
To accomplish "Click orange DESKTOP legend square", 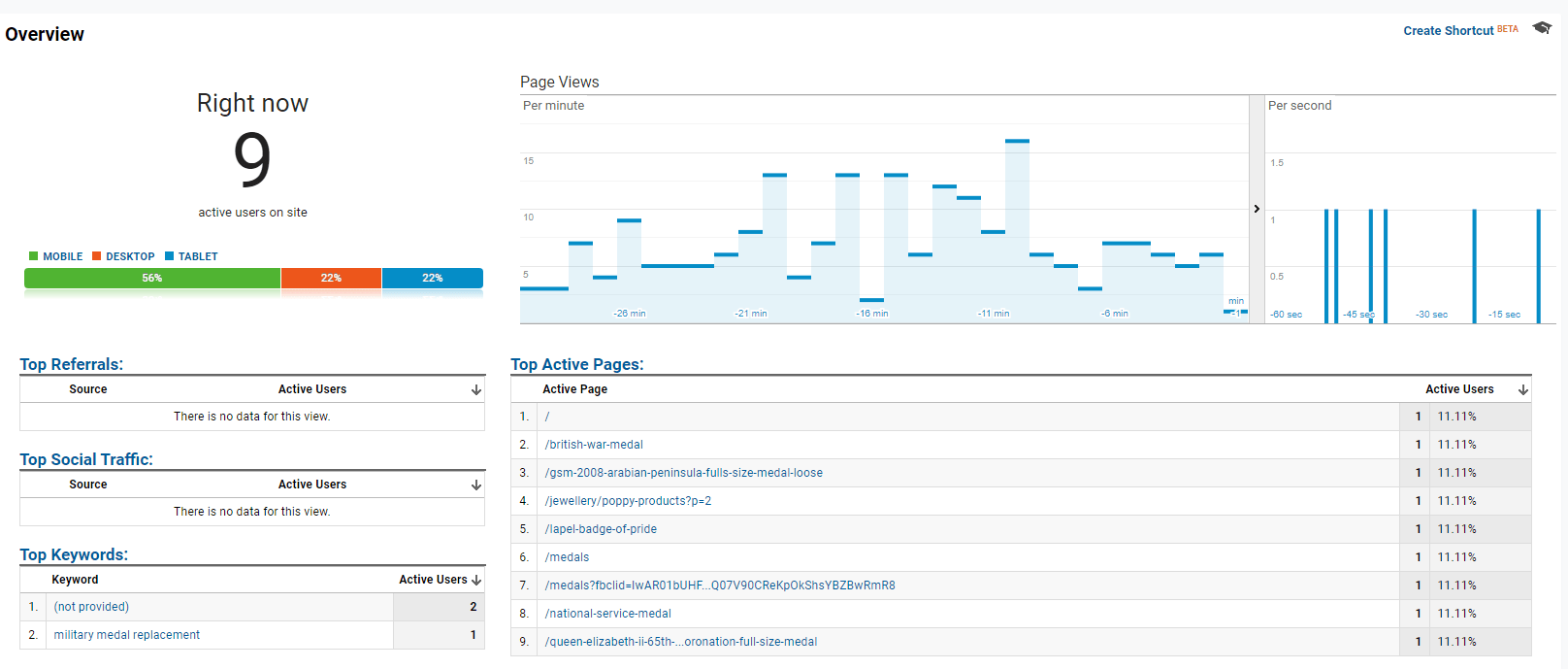I will pos(97,256).
